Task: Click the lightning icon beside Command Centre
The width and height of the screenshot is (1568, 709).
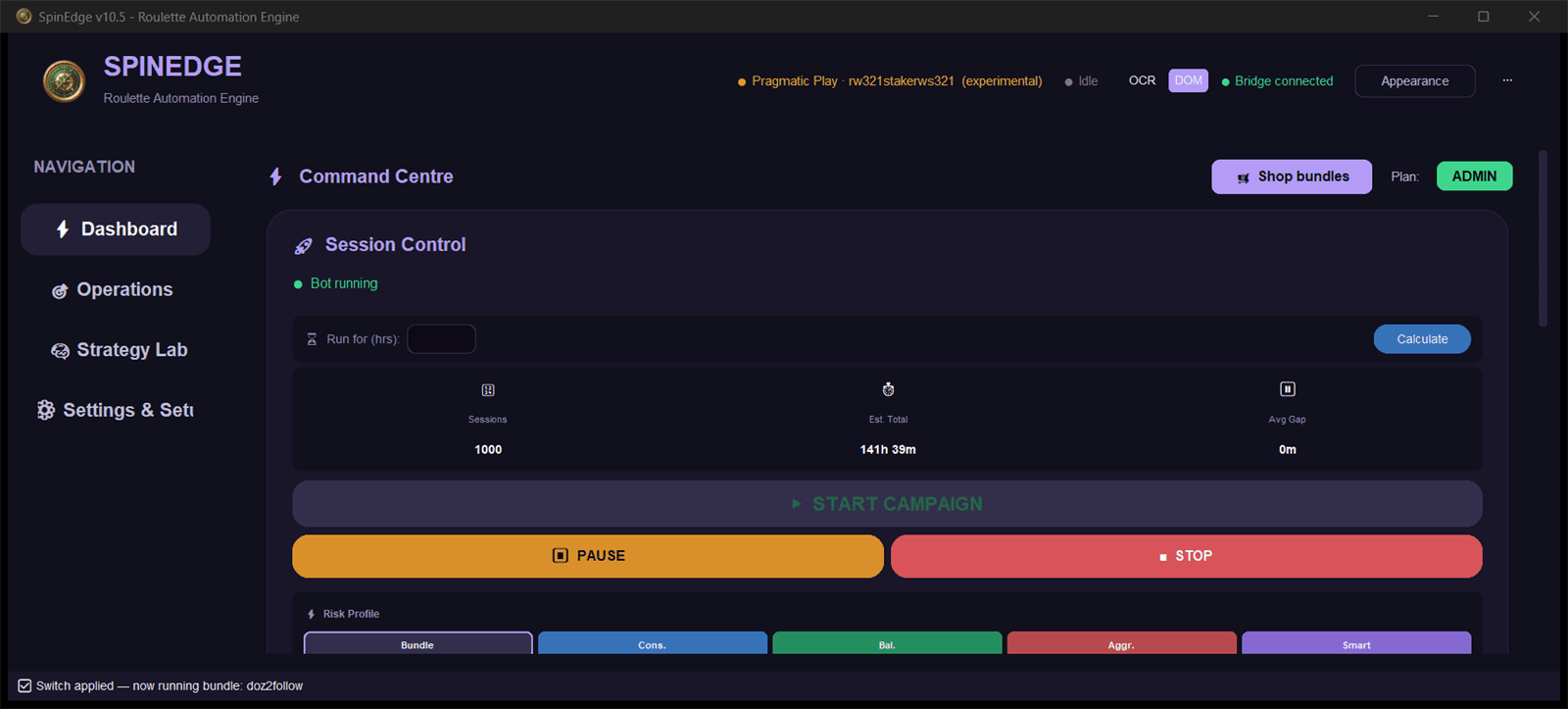Action: [275, 177]
